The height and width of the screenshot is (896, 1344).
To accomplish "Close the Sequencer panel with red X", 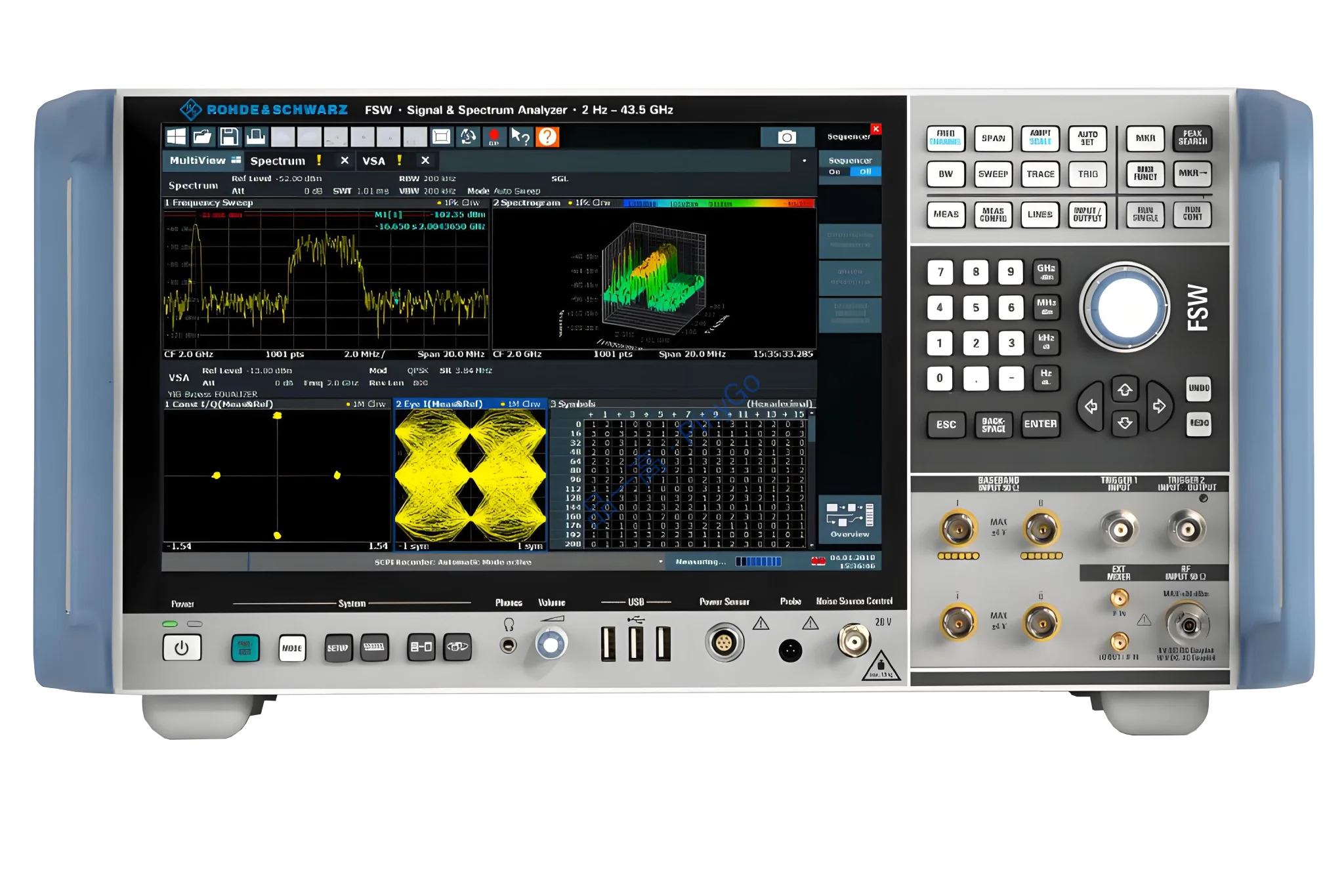I will (x=875, y=129).
